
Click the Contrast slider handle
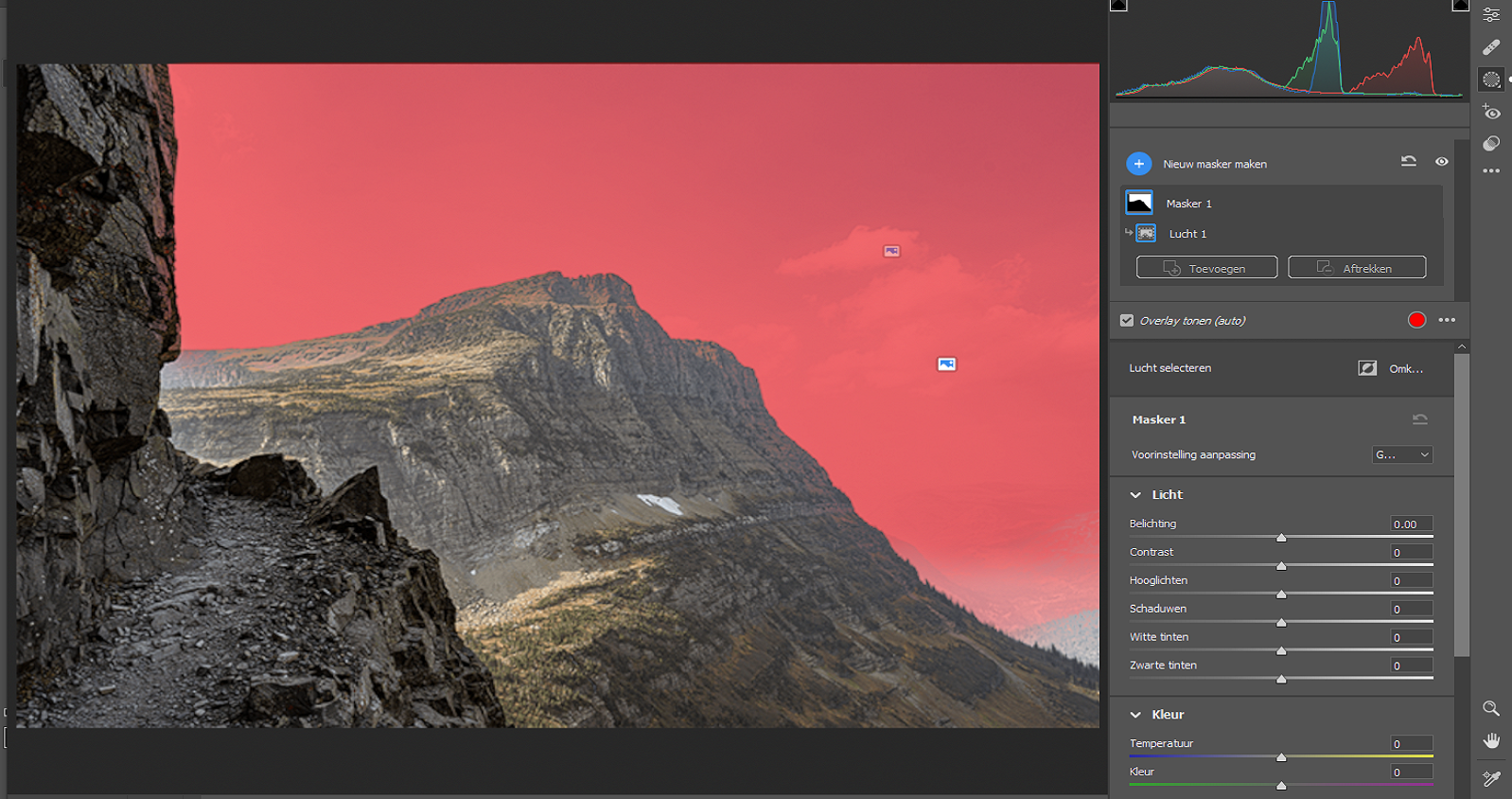pyautogui.click(x=1281, y=566)
